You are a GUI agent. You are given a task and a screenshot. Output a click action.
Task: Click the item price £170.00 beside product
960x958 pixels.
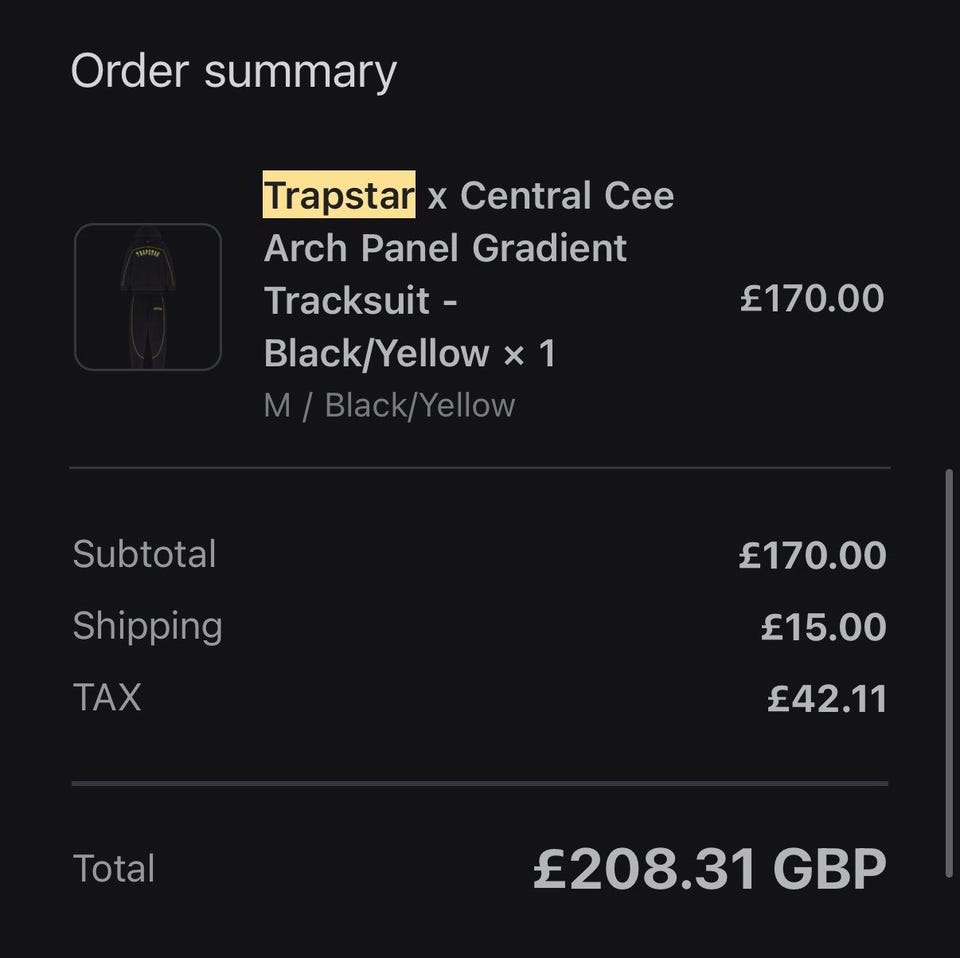812,298
